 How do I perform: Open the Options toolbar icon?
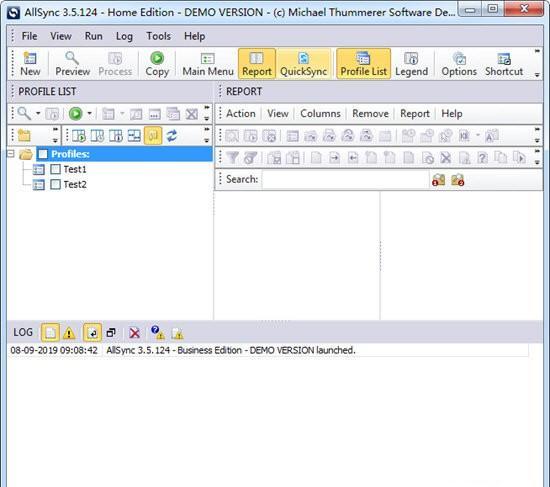[x=459, y=64]
